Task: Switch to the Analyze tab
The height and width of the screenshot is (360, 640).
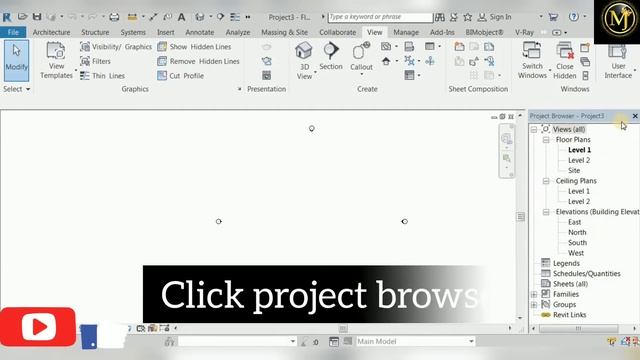Action: (238, 32)
